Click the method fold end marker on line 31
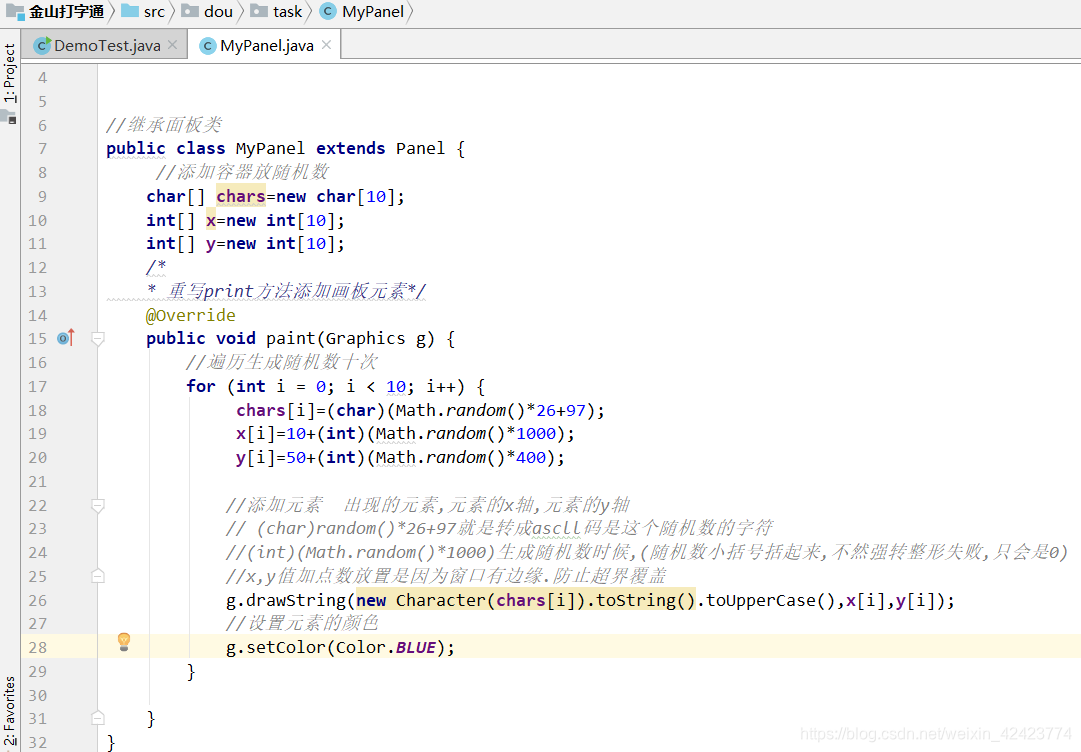 98,718
